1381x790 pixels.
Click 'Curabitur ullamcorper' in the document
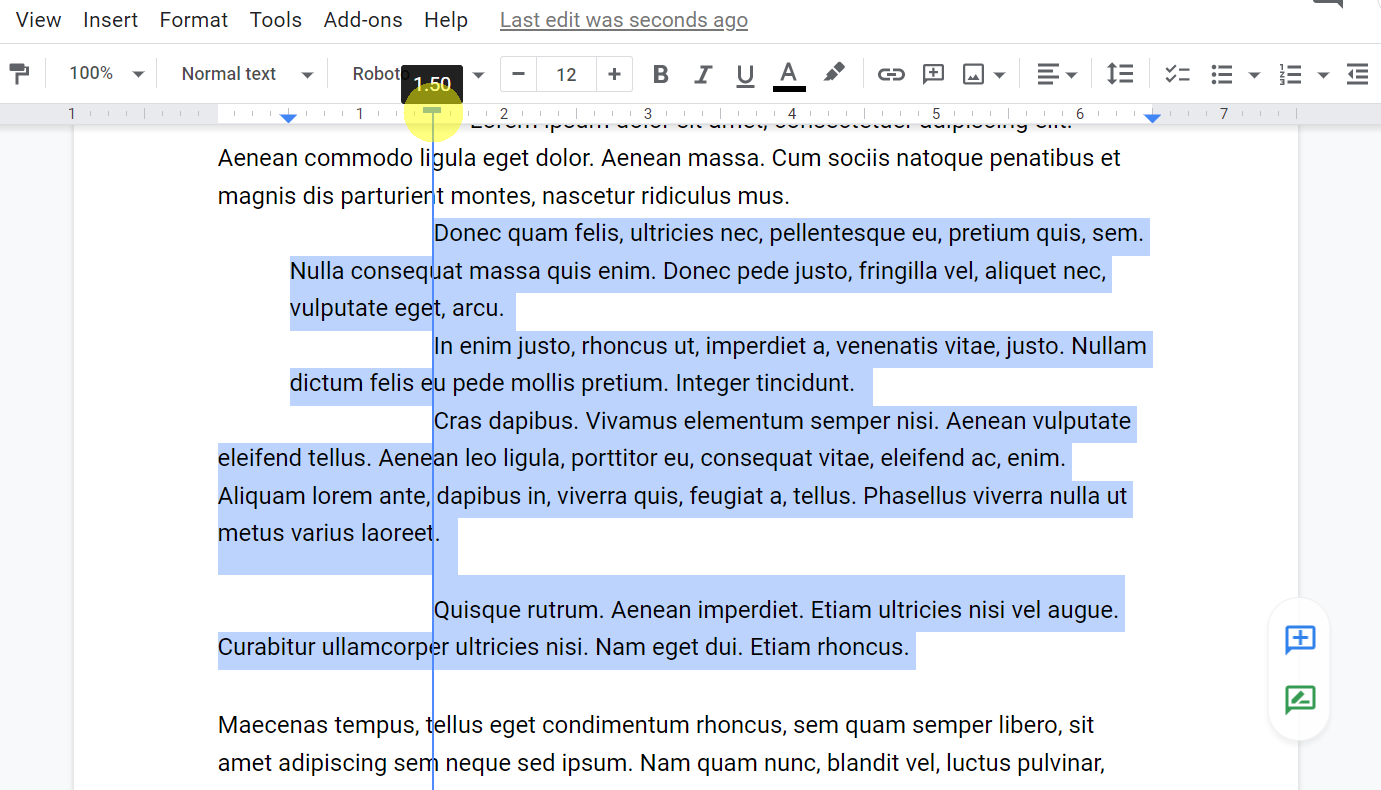(x=333, y=648)
